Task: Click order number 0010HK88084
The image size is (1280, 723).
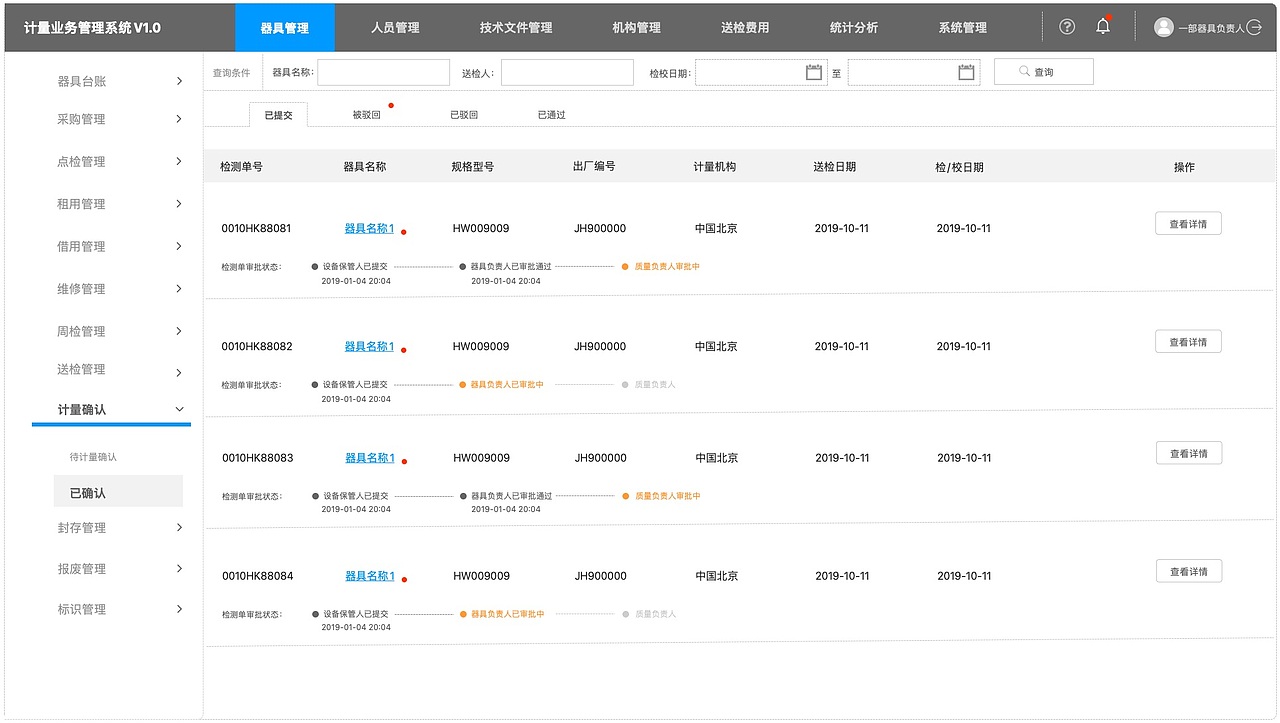Action: (x=258, y=576)
